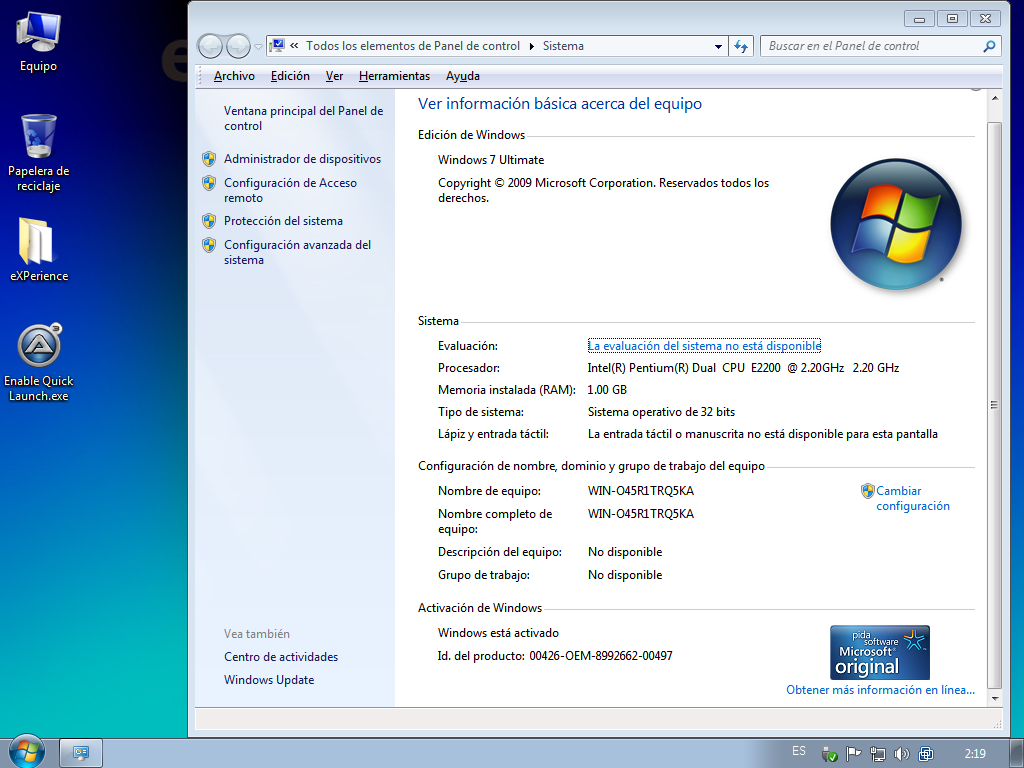Click the refresh button beside address bar
This screenshot has width=1024, height=768.
(x=741, y=46)
